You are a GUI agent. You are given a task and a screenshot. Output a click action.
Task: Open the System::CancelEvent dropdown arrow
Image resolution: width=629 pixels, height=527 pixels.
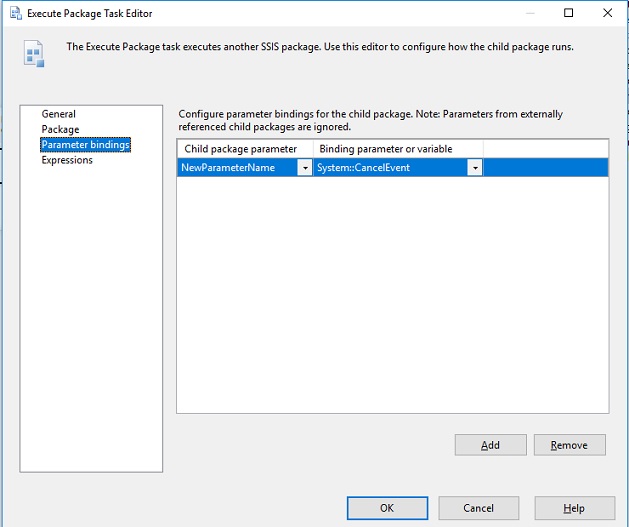(474, 168)
